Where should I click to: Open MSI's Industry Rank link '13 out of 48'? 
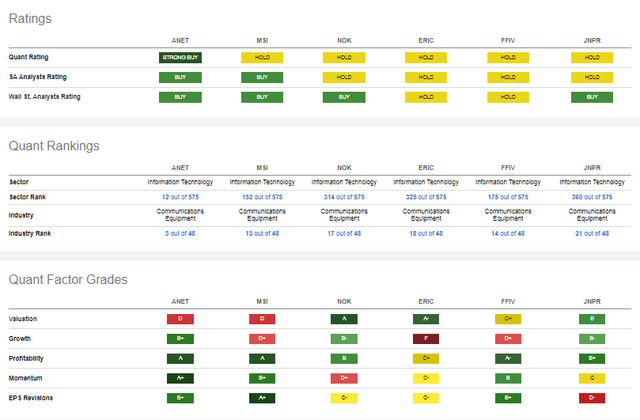(x=262, y=233)
